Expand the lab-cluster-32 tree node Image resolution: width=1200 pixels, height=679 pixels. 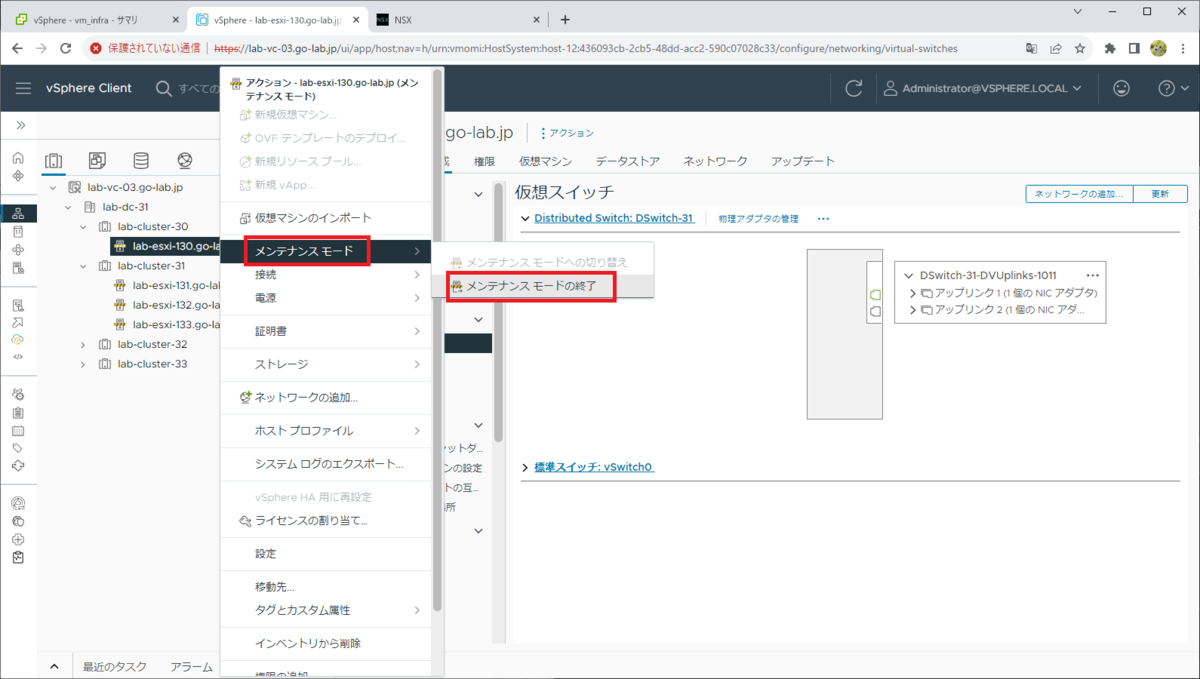[83, 344]
